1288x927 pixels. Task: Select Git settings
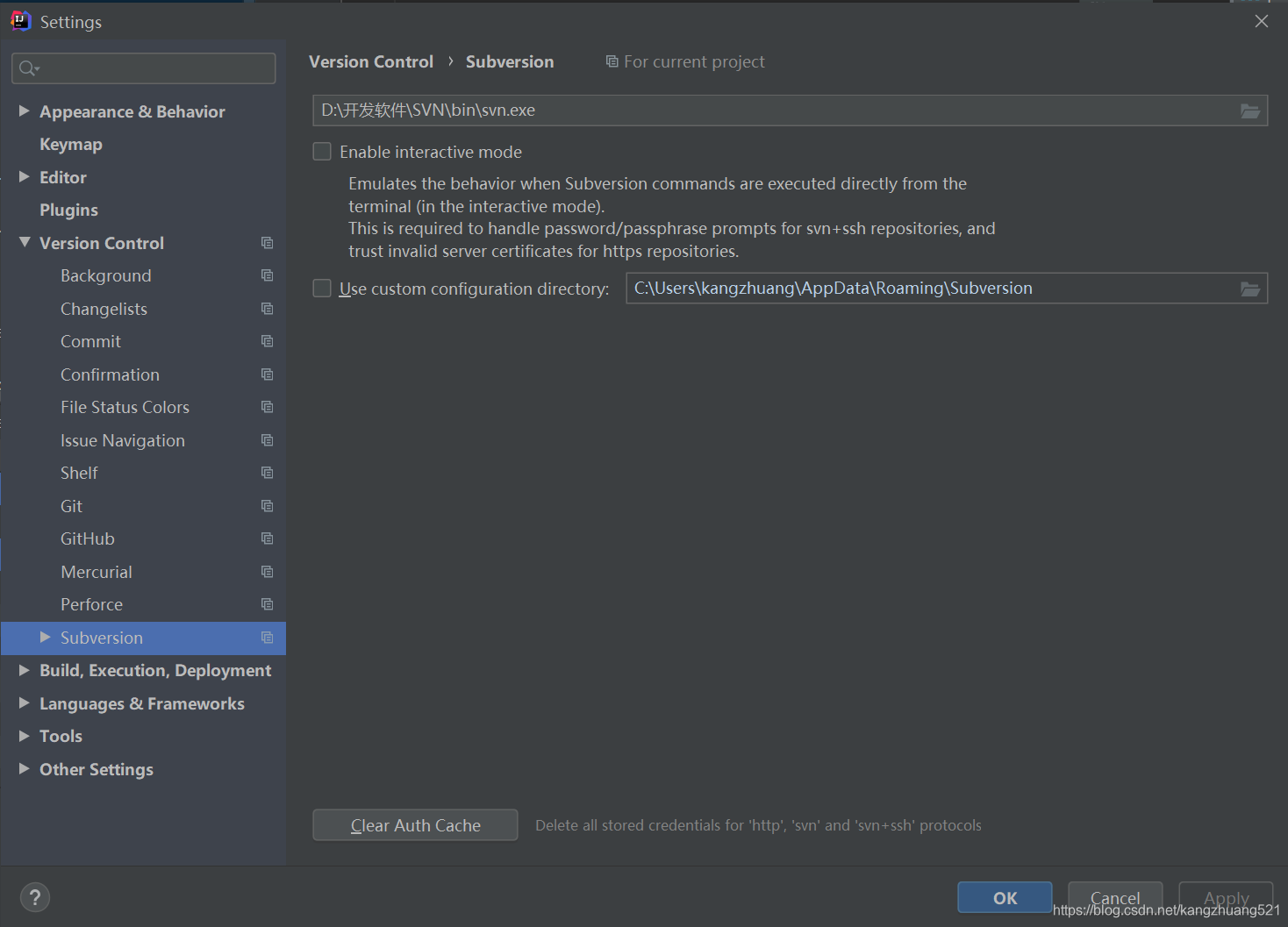tap(71, 506)
